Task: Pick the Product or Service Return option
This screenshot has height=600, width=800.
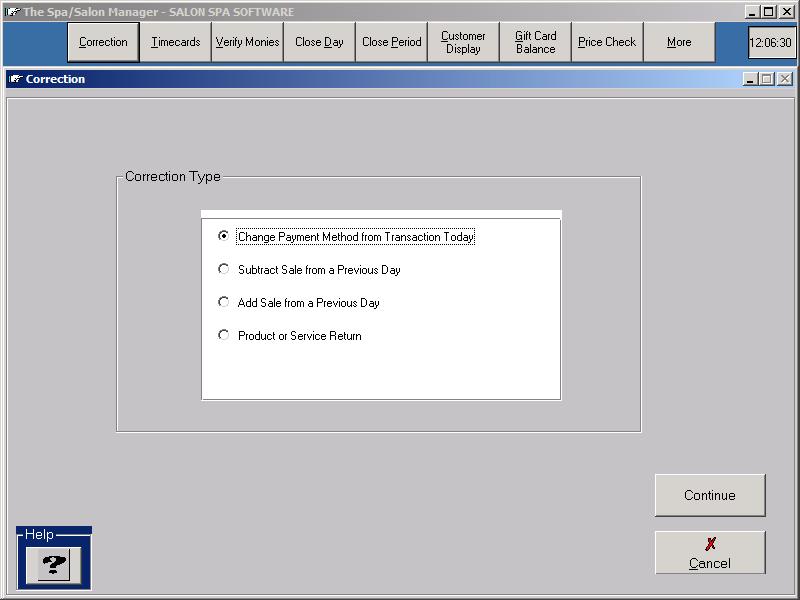Action: [224, 336]
